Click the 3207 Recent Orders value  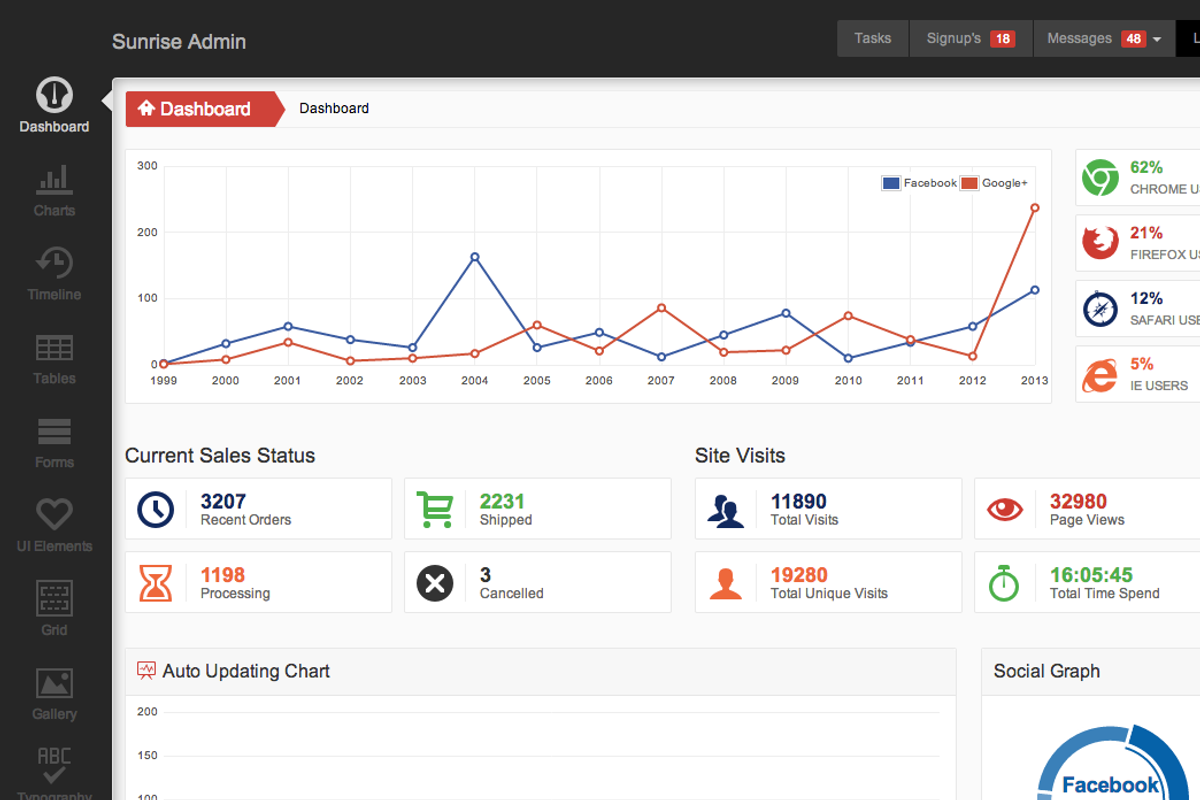tap(223, 501)
